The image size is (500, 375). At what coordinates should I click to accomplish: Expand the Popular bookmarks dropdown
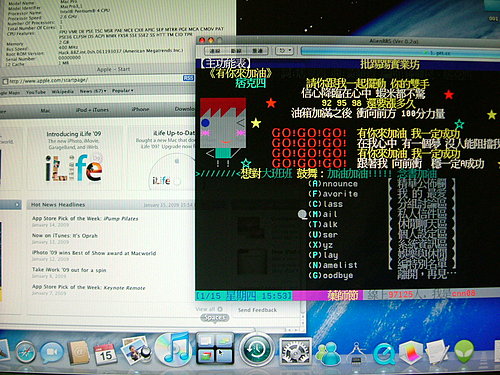123,91
